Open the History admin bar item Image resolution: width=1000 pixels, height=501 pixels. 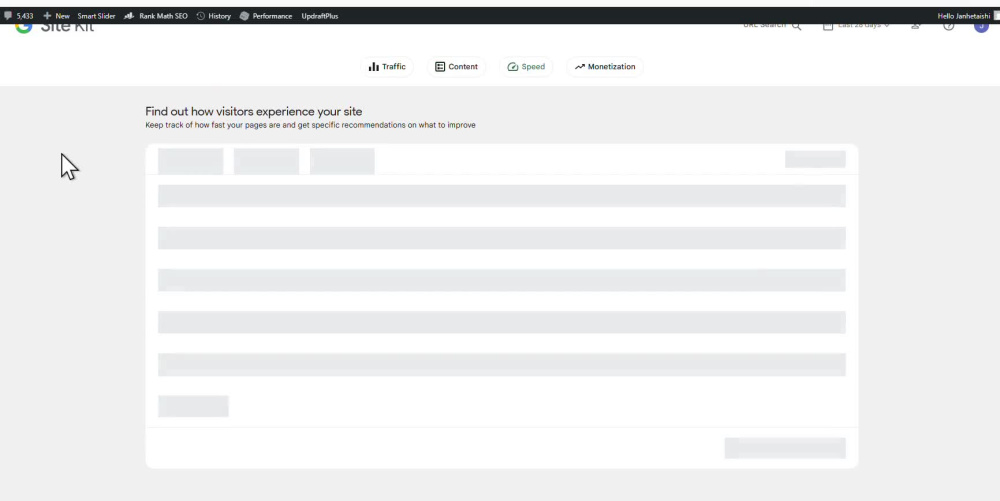click(x=214, y=16)
